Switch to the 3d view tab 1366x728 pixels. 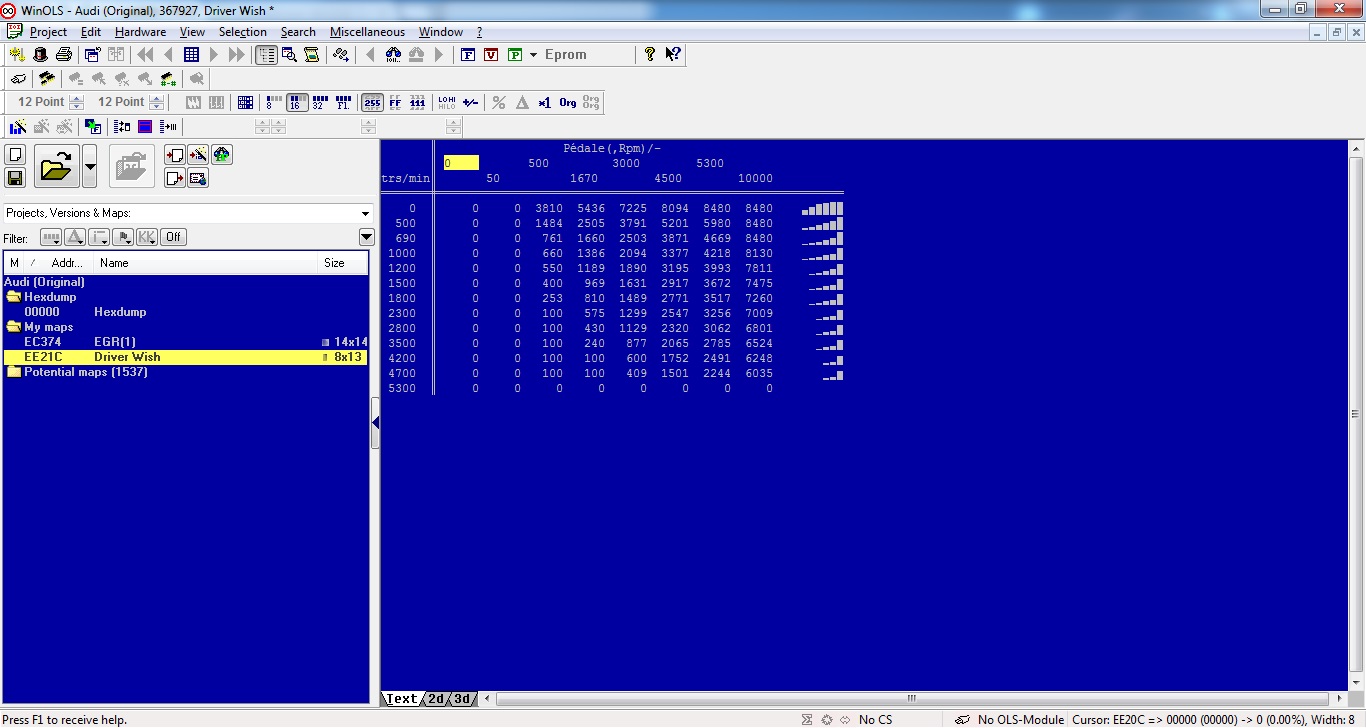tap(463, 699)
